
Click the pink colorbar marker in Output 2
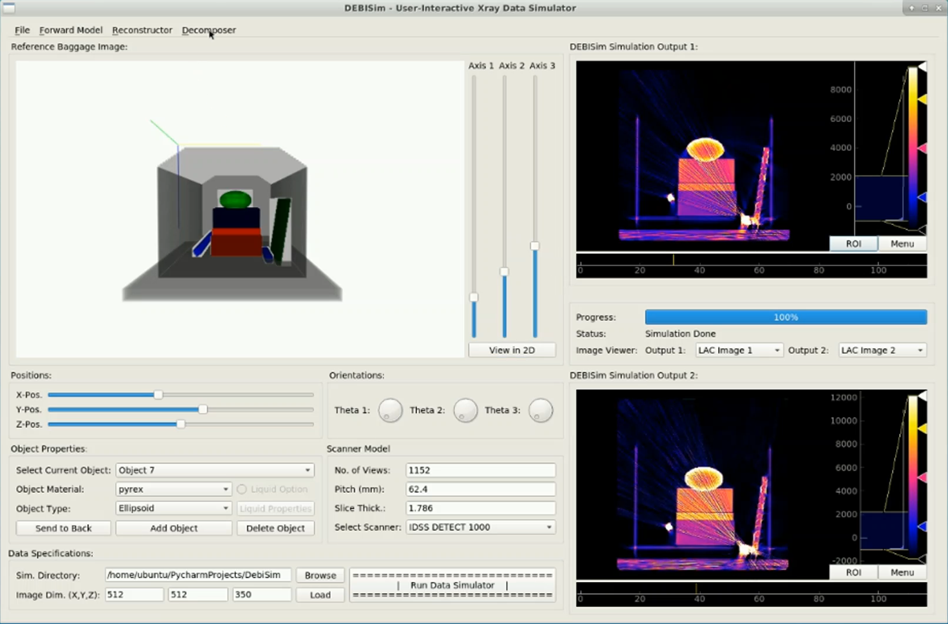pos(921,478)
